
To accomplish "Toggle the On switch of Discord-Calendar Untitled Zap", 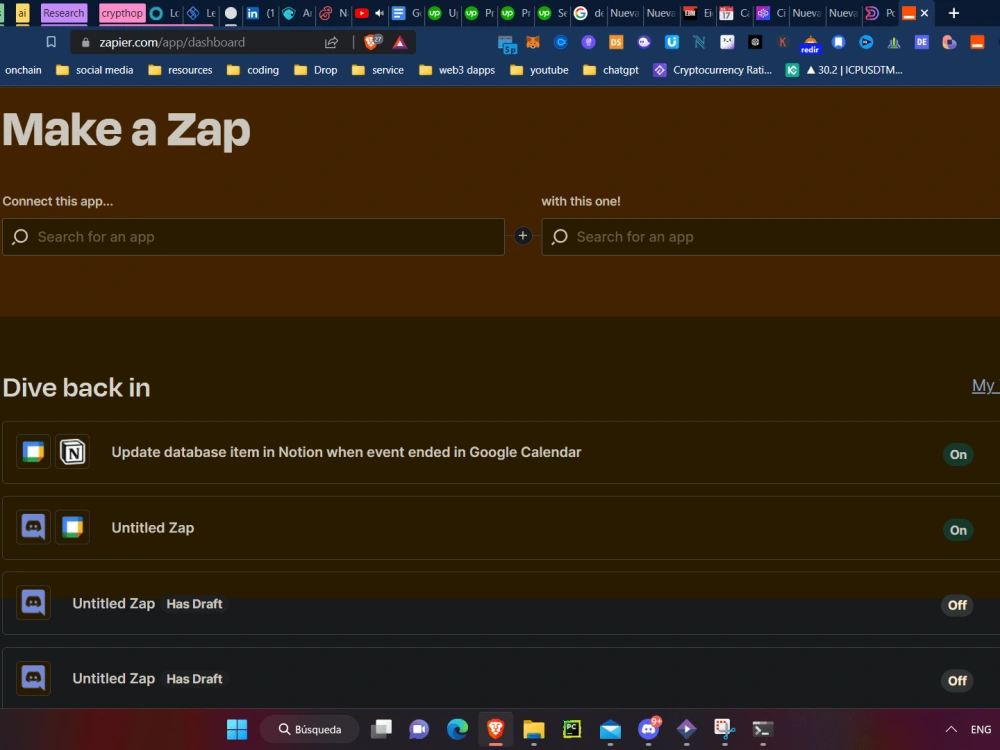I will (958, 530).
